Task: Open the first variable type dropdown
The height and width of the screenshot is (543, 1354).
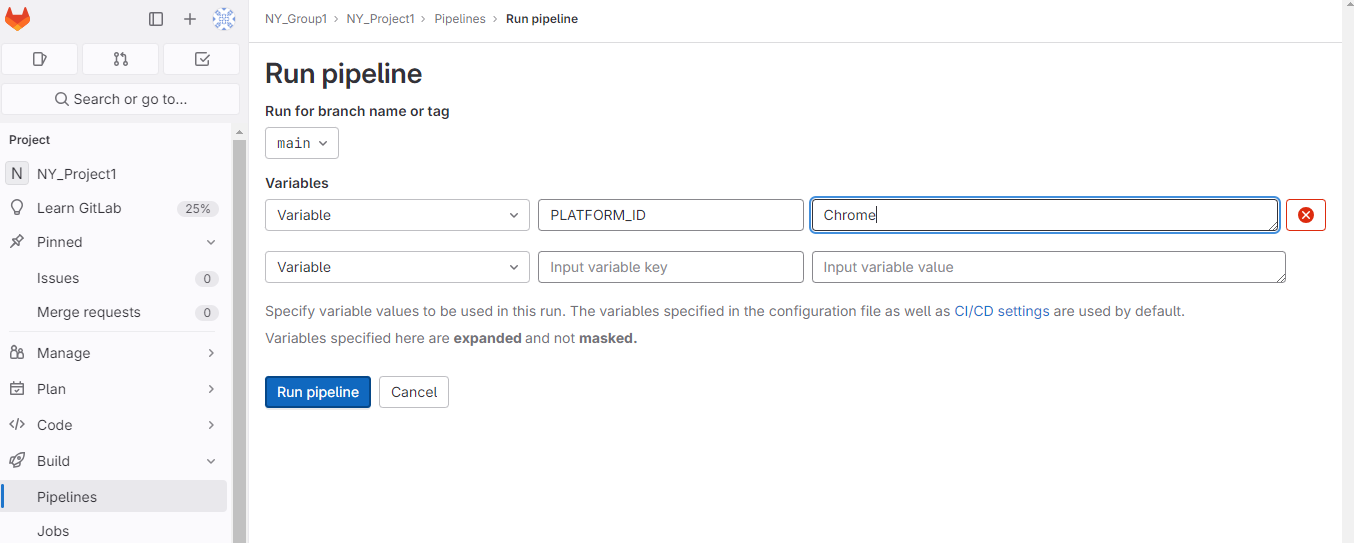Action: (397, 215)
